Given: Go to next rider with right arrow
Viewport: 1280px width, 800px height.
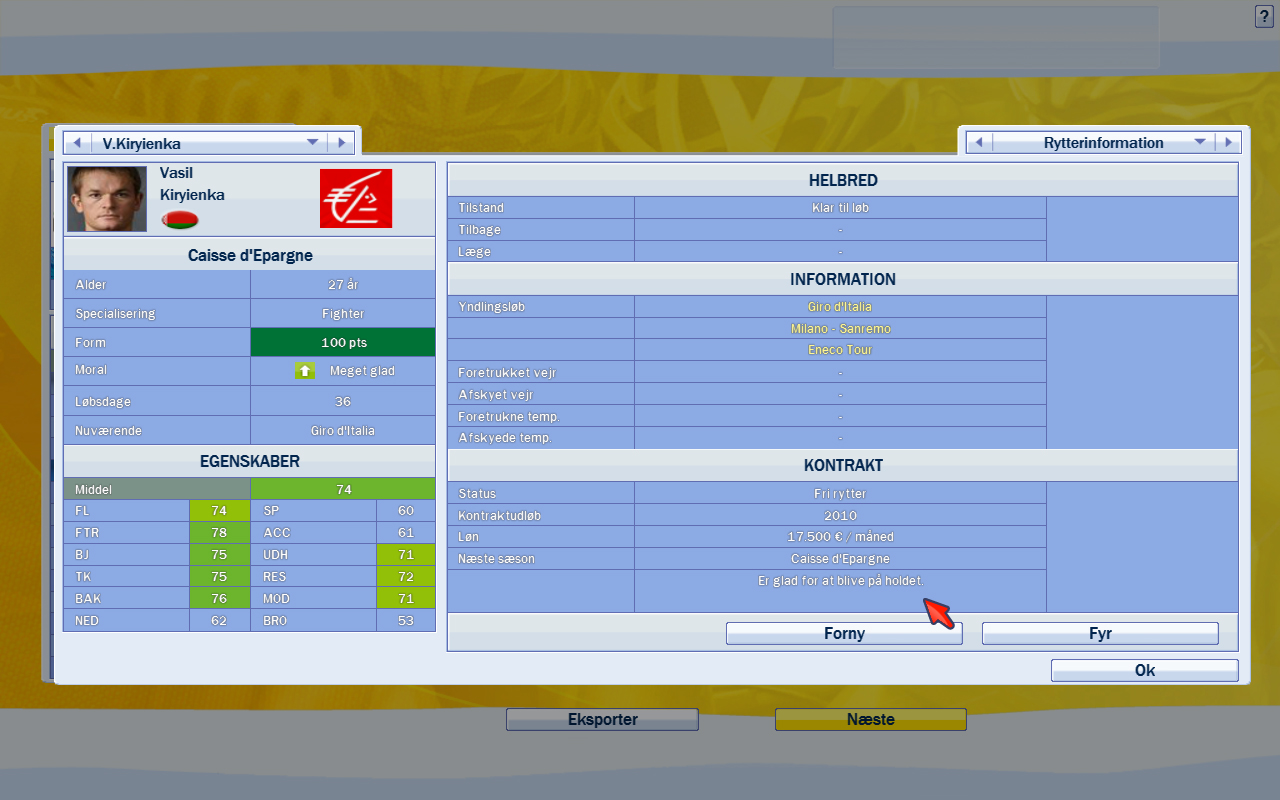Looking at the screenshot, I should [x=341, y=143].
